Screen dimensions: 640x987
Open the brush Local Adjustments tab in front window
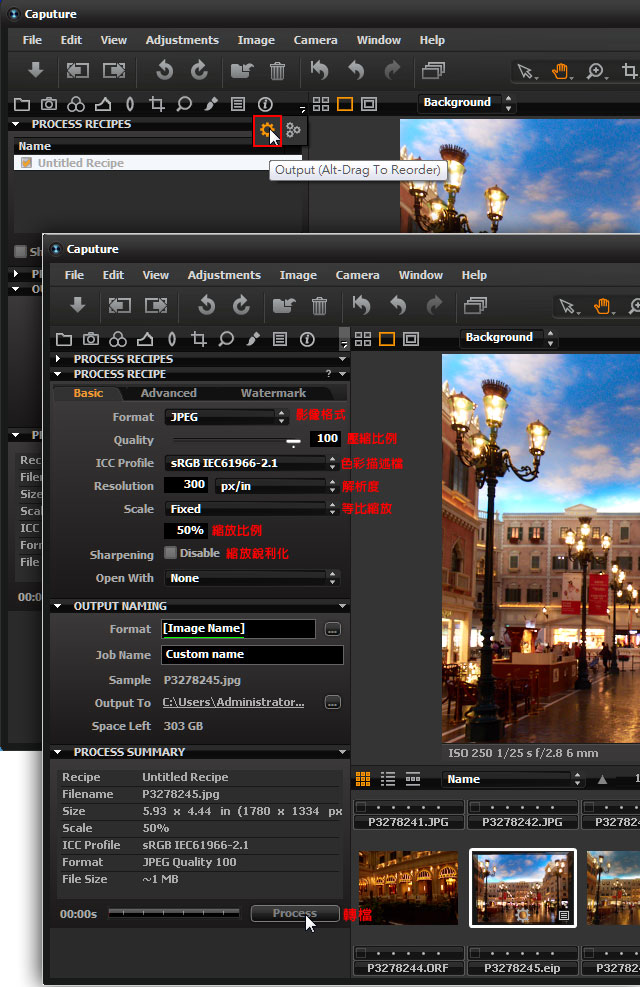tap(253, 339)
